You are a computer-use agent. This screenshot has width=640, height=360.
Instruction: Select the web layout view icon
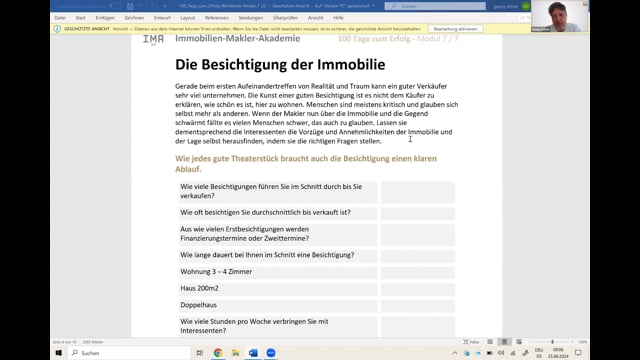(519, 342)
